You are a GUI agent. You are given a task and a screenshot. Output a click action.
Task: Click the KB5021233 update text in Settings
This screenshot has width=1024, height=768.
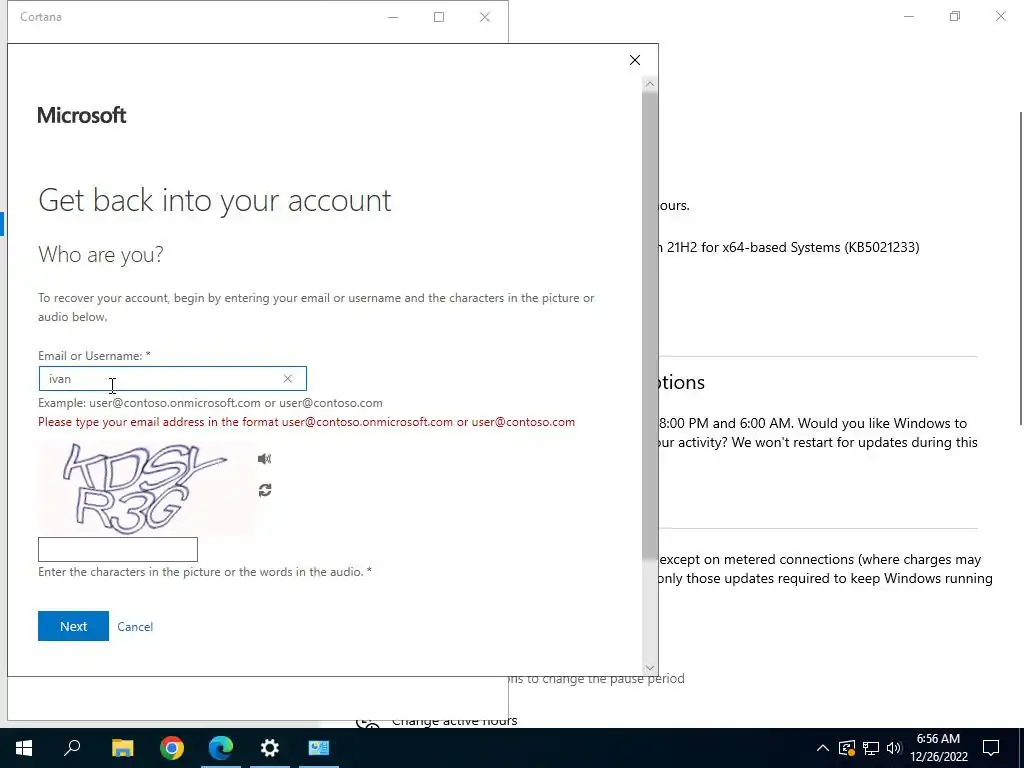[x=789, y=248]
